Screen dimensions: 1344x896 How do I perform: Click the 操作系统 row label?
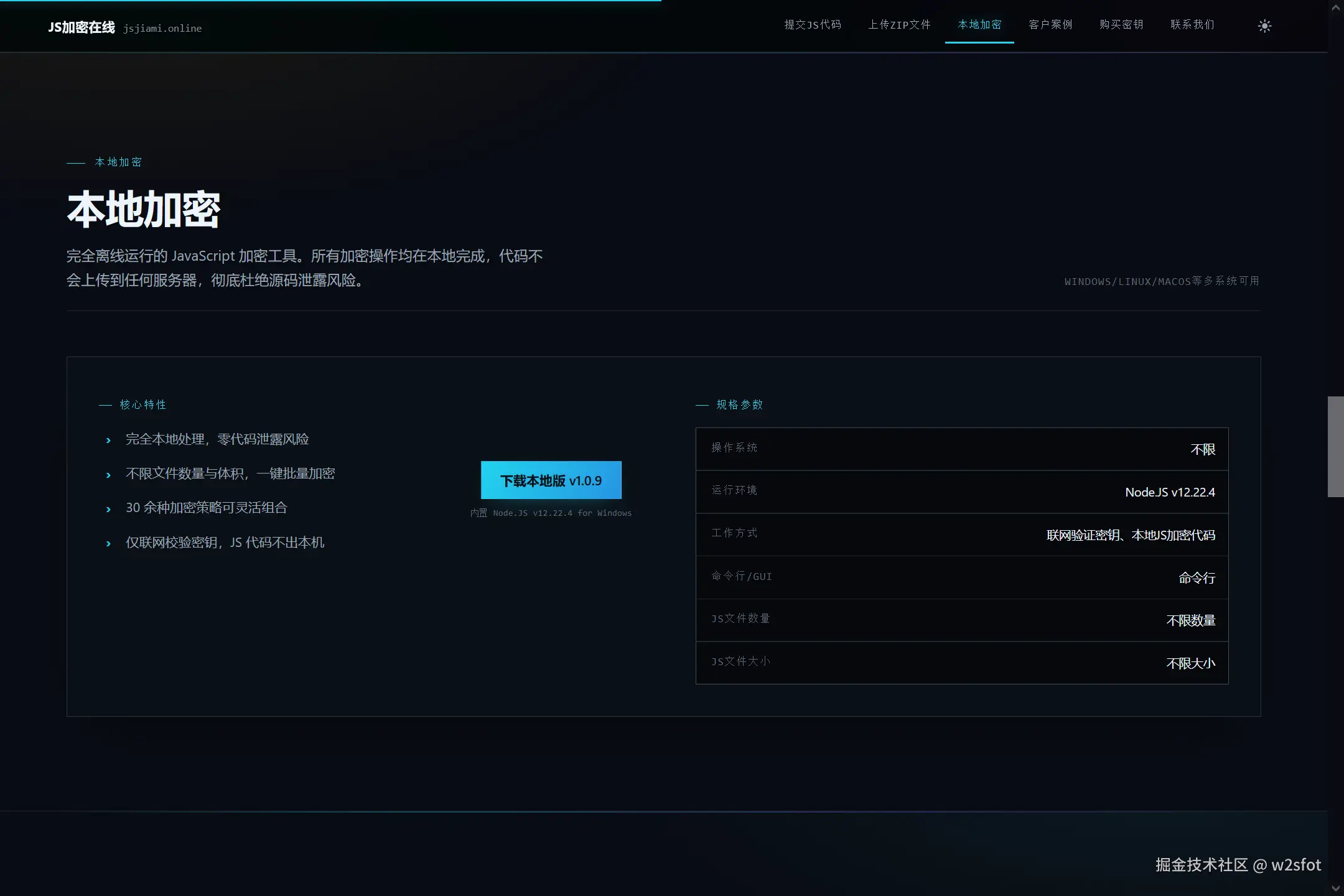coord(734,447)
